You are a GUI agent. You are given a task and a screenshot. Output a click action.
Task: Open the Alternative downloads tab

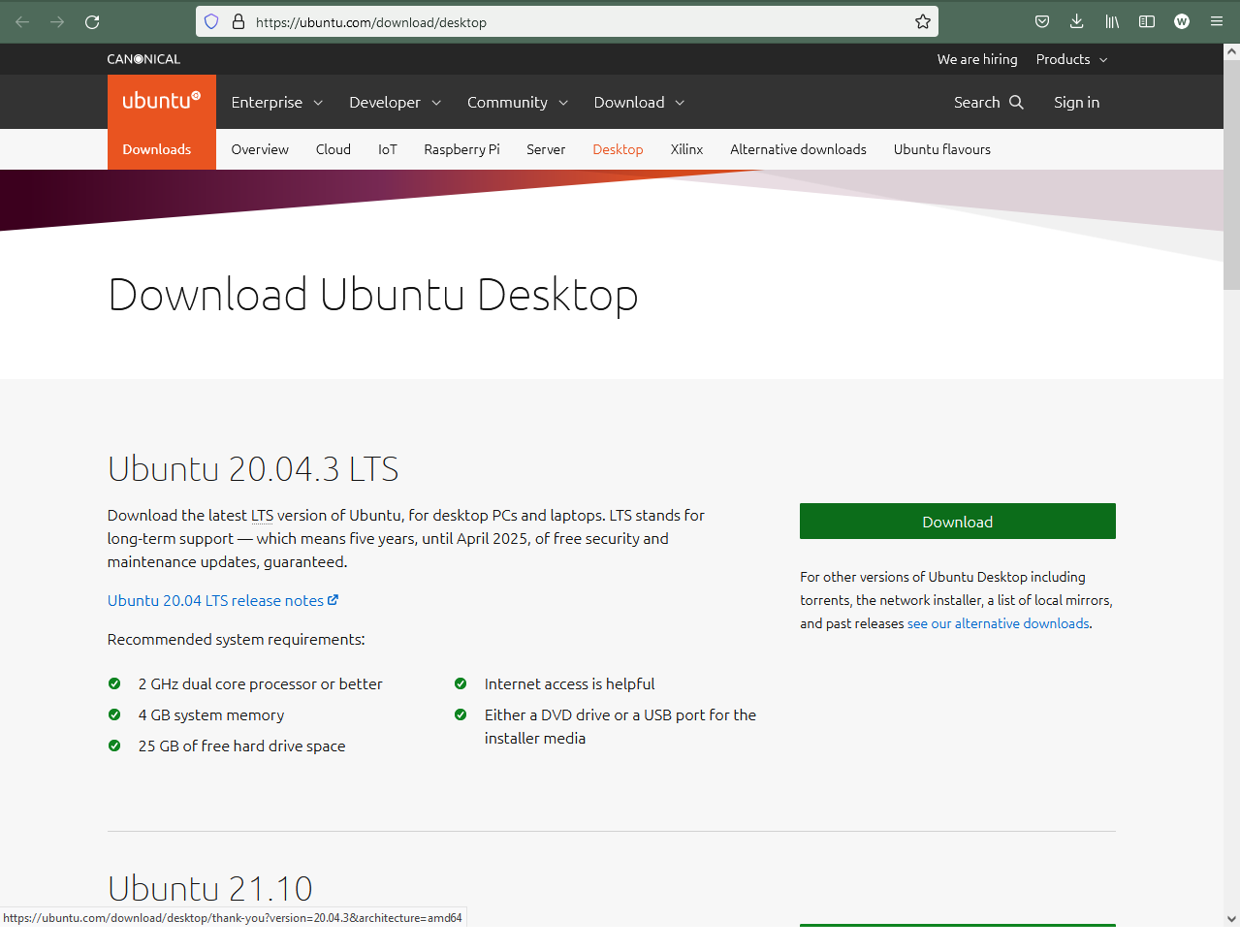click(x=798, y=149)
